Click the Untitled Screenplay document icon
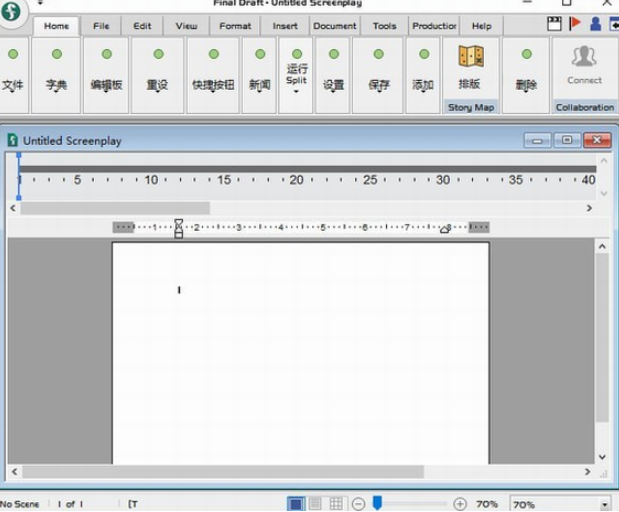This screenshot has height=512, width=619. [13, 140]
